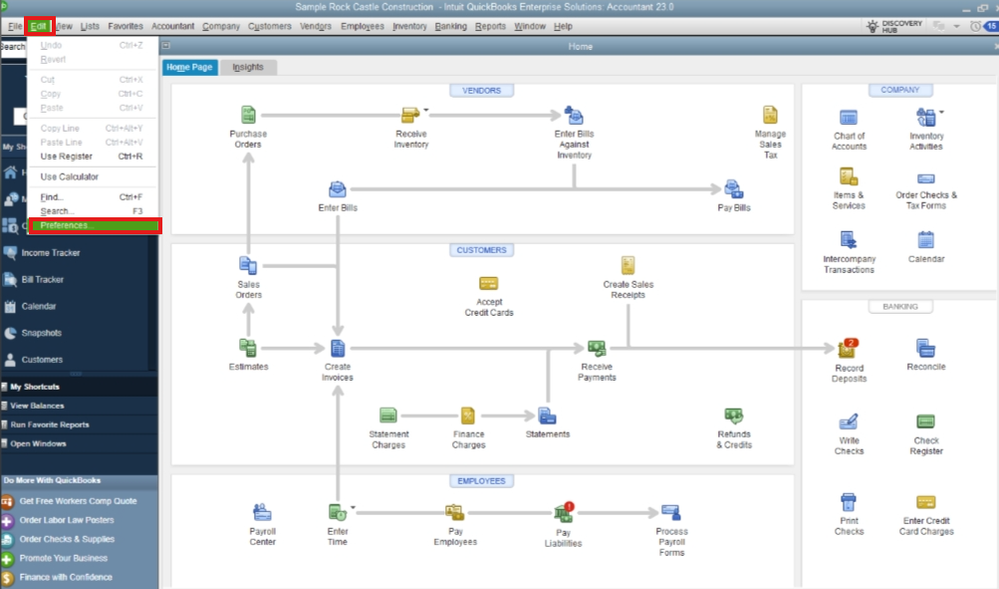Open the Accountant menu
999x589 pixels.
click(x=173, y=26)
